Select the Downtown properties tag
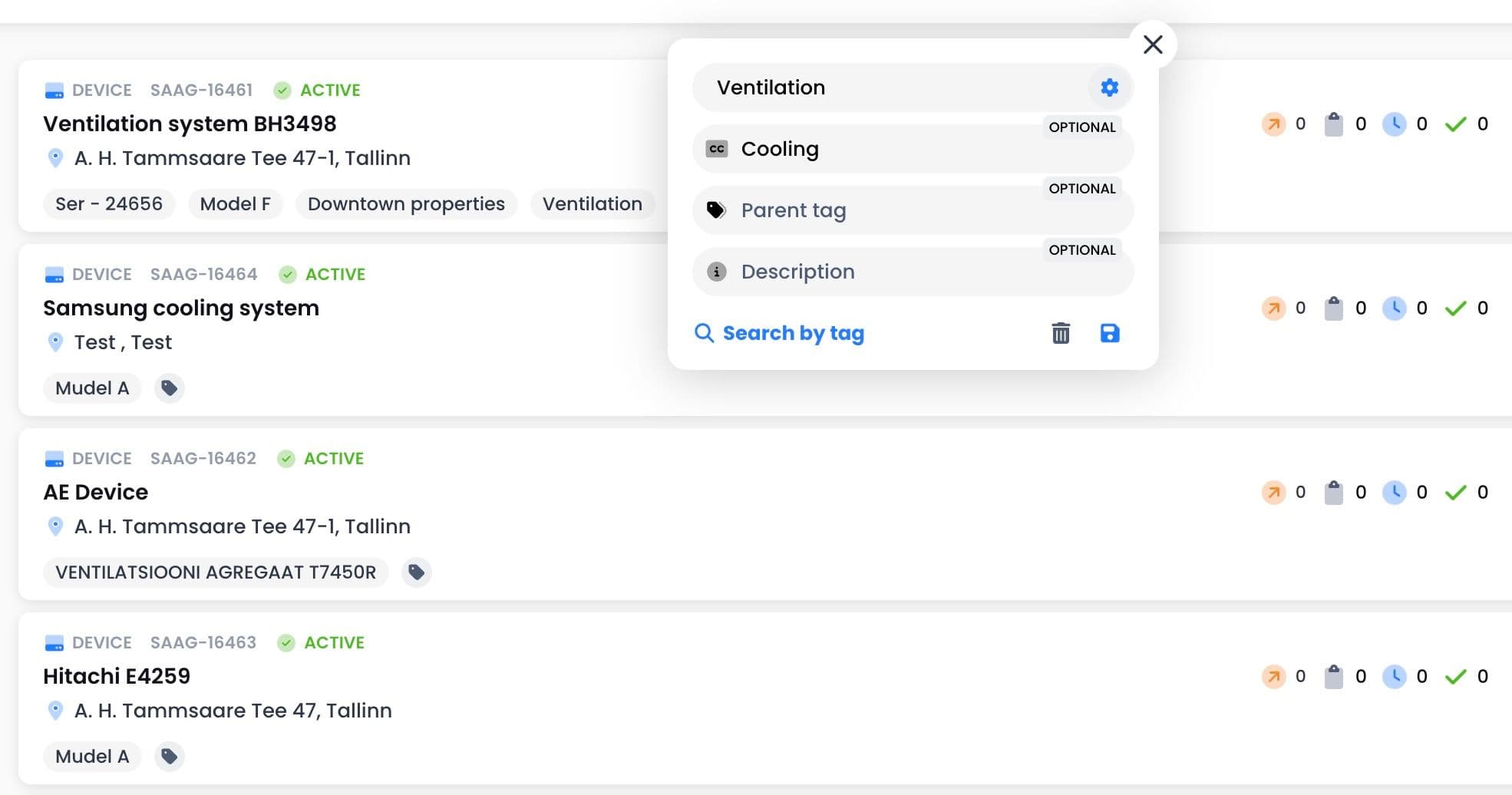Image resolution: width=1512 pixels, height=795 pixels. (x=406, y=204)
